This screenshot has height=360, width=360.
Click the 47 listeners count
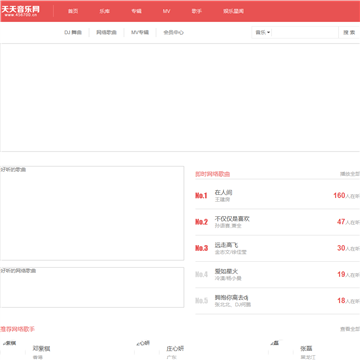coord(341,222)
